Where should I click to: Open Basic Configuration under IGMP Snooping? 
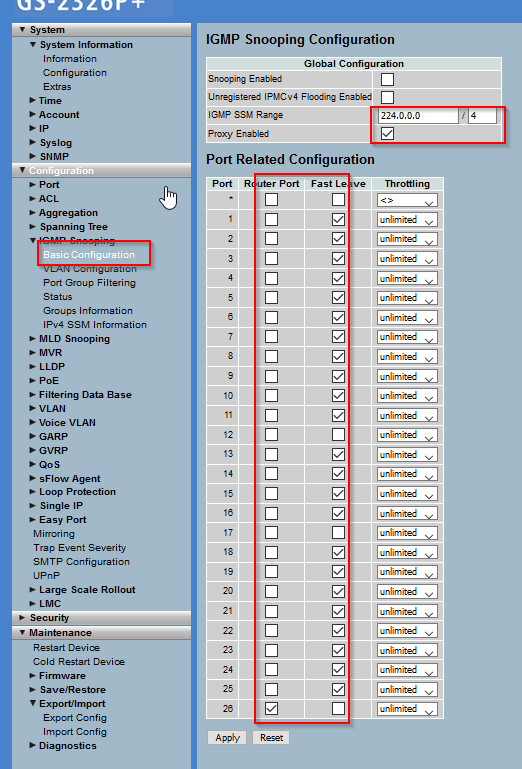click(89, 255)
